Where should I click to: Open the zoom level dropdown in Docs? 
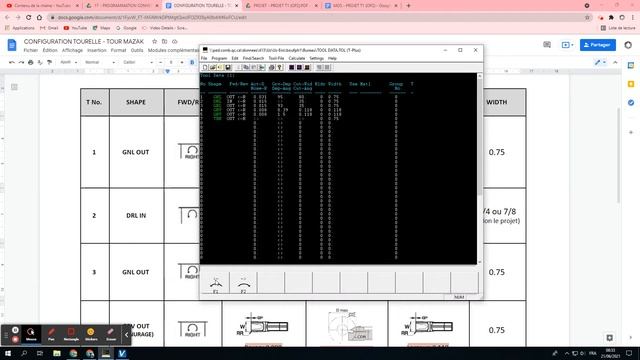(x=68, y=62)
